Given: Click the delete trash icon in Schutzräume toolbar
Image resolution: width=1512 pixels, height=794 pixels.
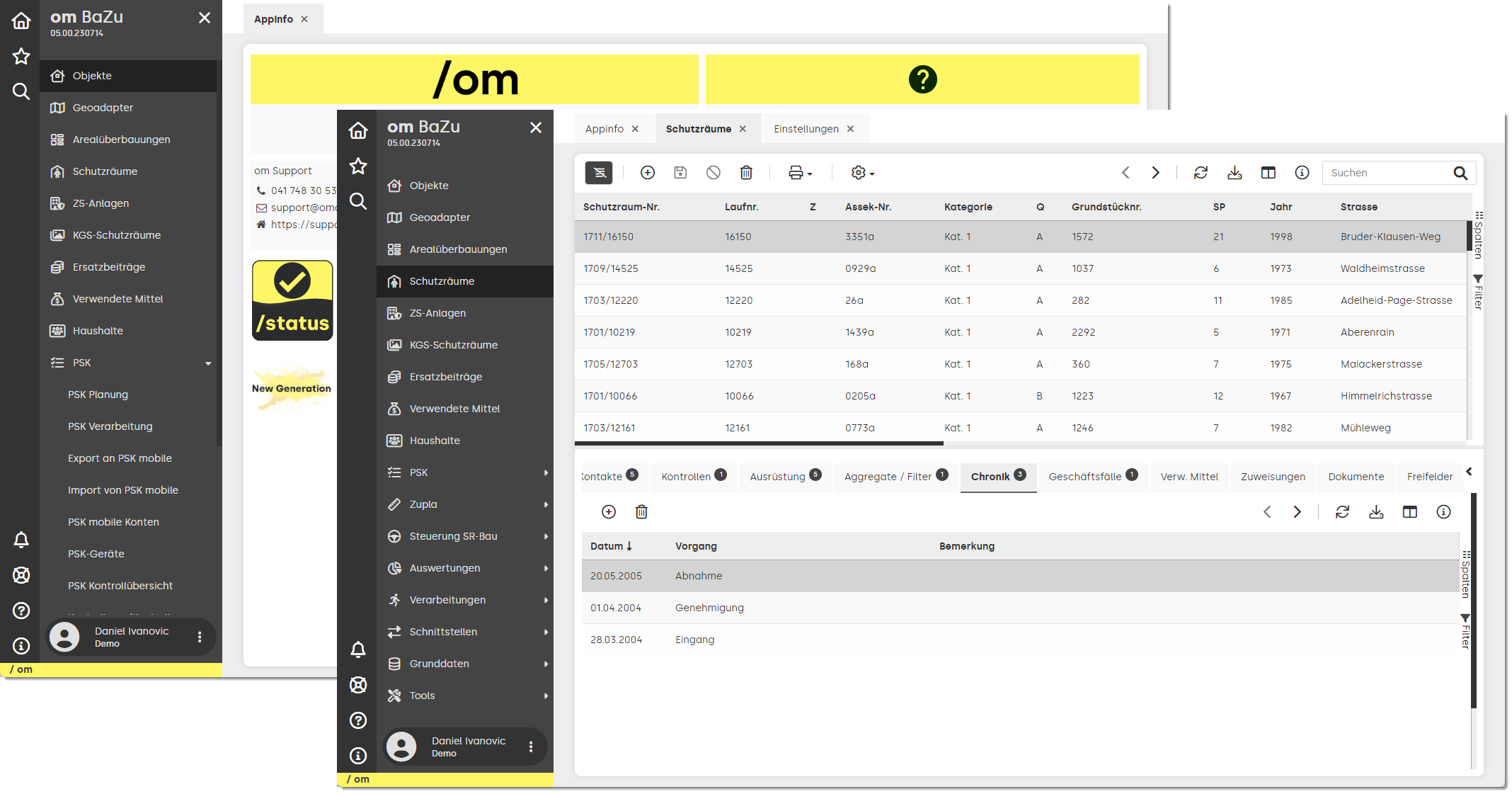Looking at the screenshot, I should click(x=746, y=173).
